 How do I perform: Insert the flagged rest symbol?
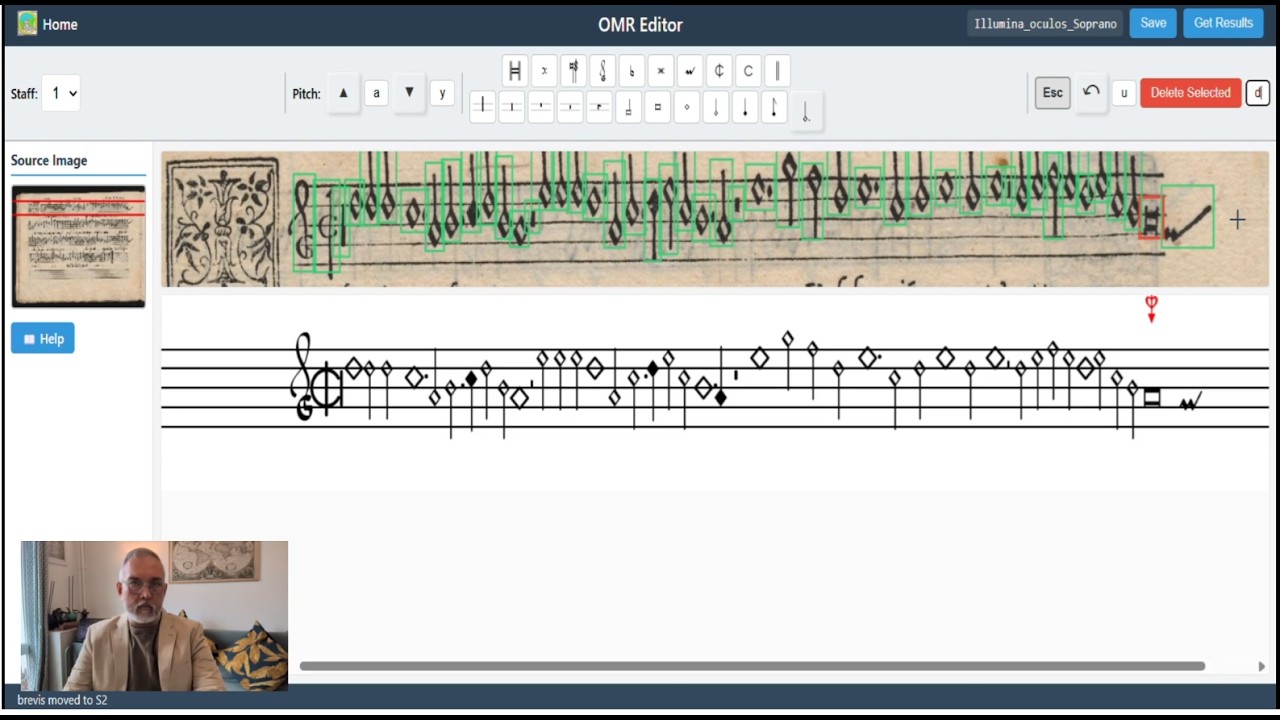(x=599, y=107)
